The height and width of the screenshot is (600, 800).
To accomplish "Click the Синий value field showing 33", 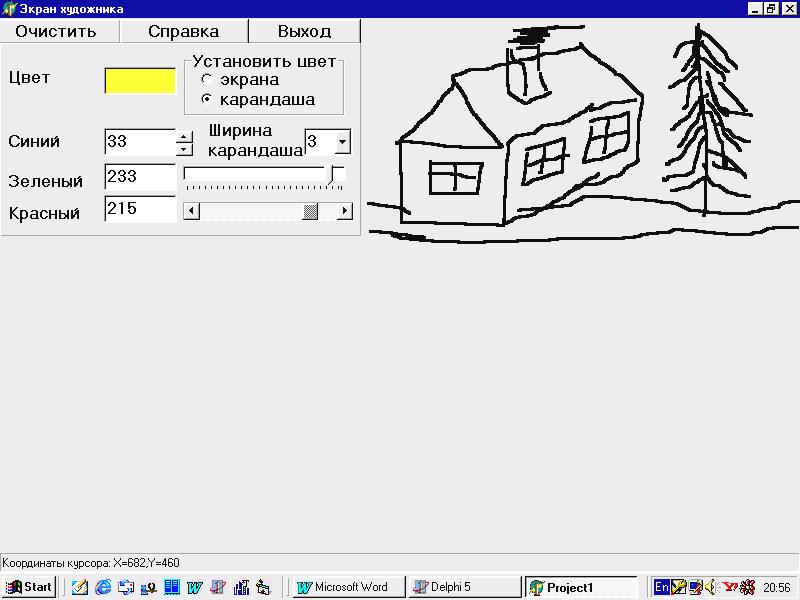I will pos(140,142).
